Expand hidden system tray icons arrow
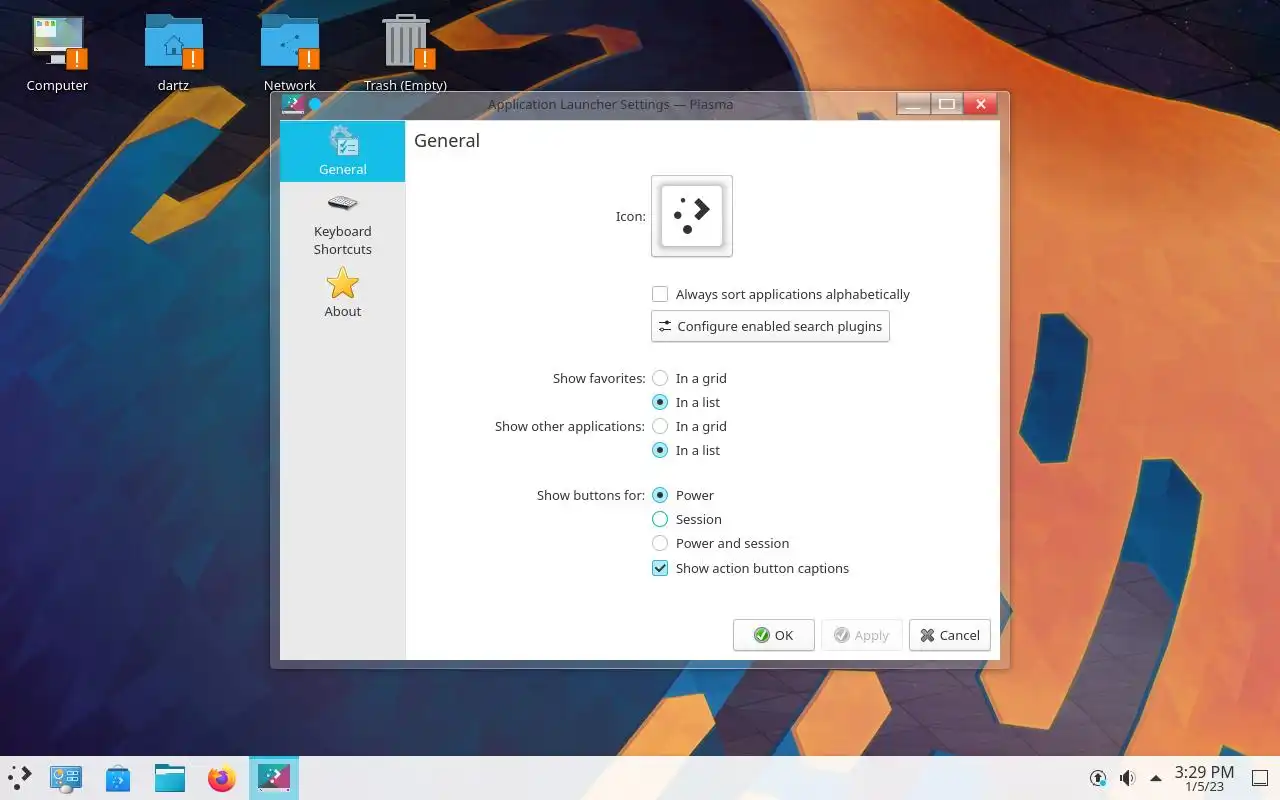The width and height of the screenshot is (1280, 800). click(x=1156, y=778)
